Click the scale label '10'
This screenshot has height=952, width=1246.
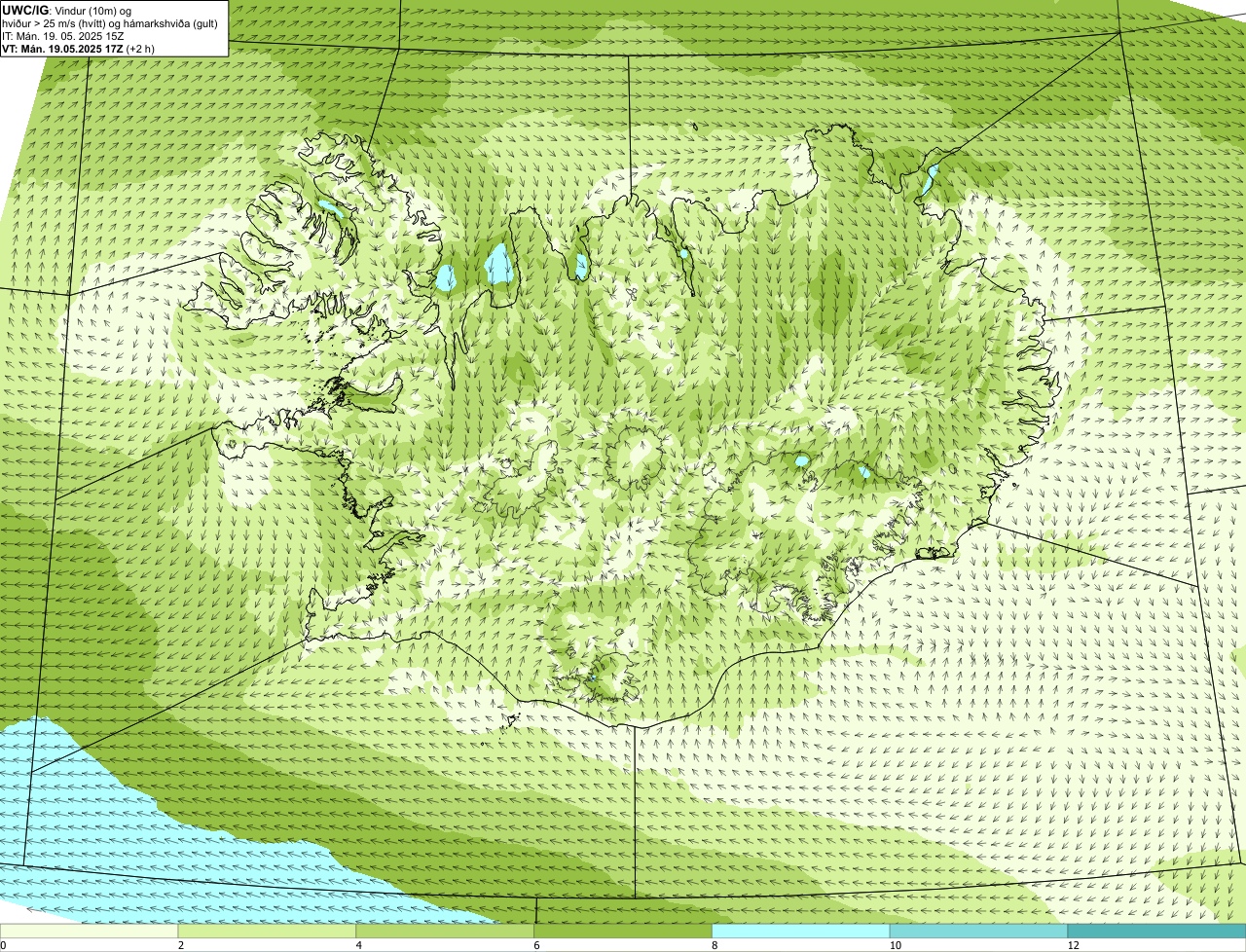coord(894,945)
